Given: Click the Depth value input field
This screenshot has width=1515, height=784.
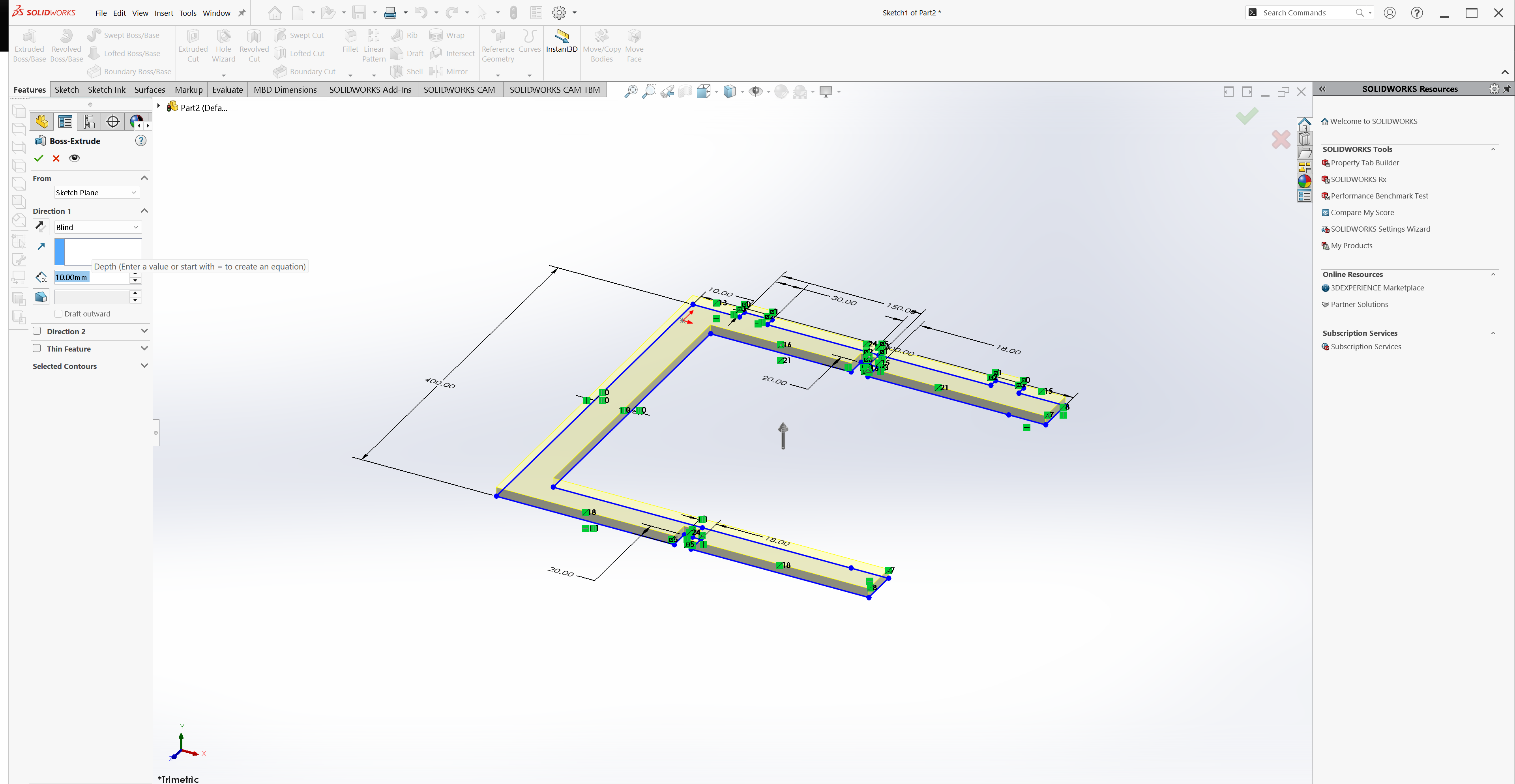Looking at the screenshot, I should [x=91, y=277].
